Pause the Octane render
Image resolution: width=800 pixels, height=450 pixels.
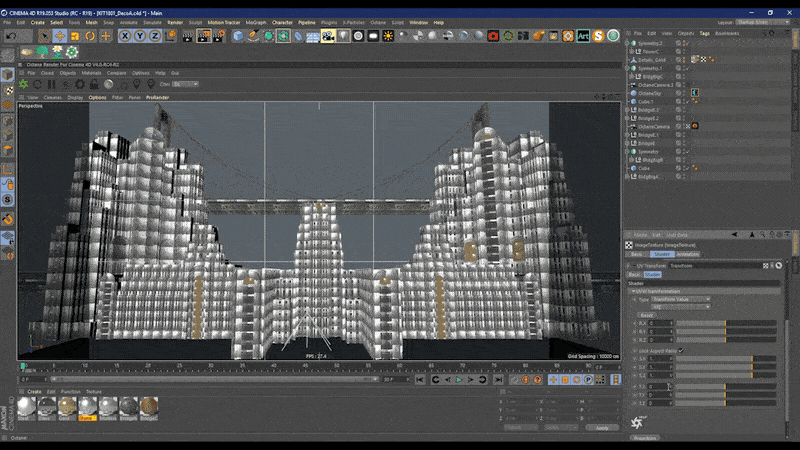pyautogui.click(x=52, y=84)
